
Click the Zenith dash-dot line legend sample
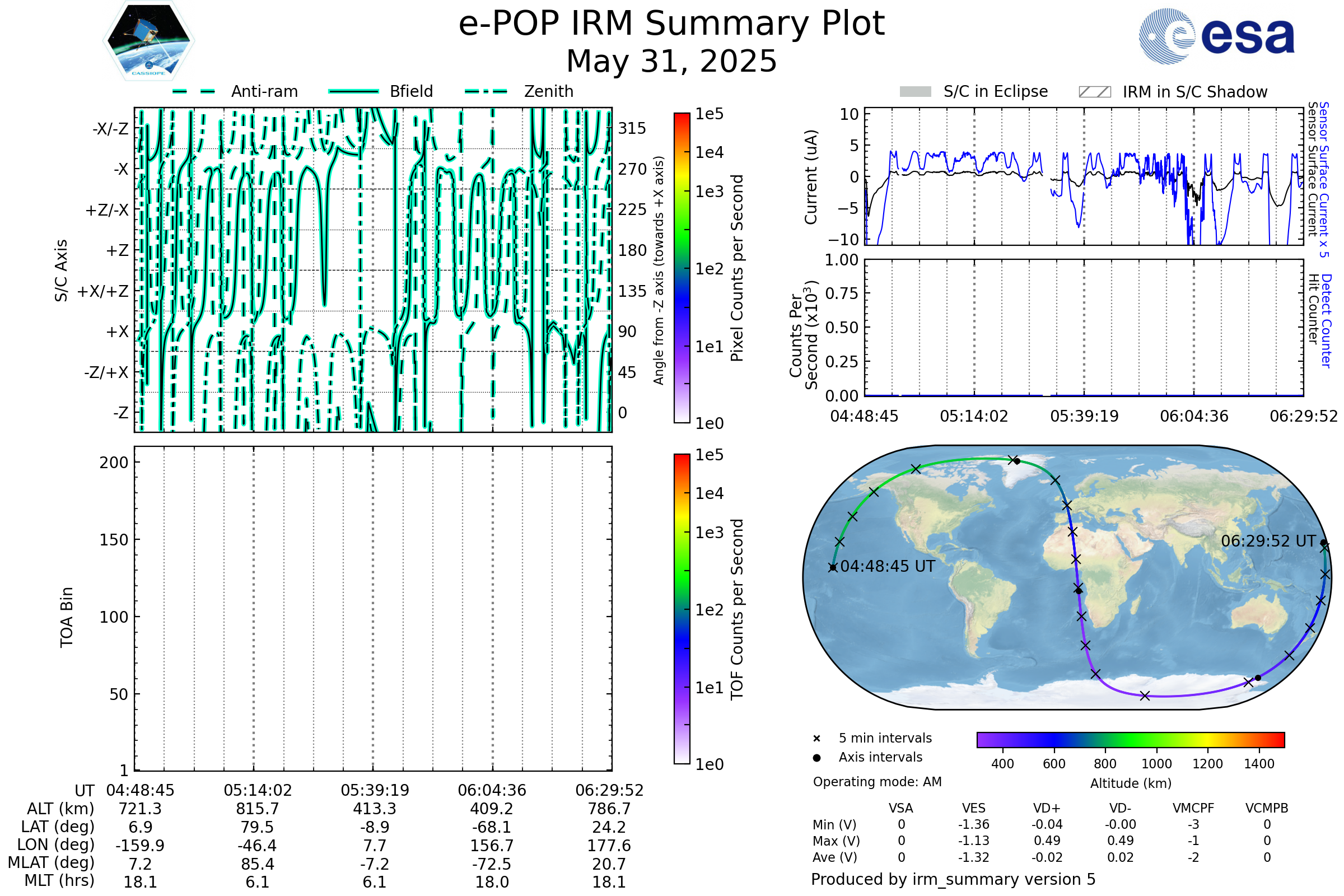(x=486, y=91)
